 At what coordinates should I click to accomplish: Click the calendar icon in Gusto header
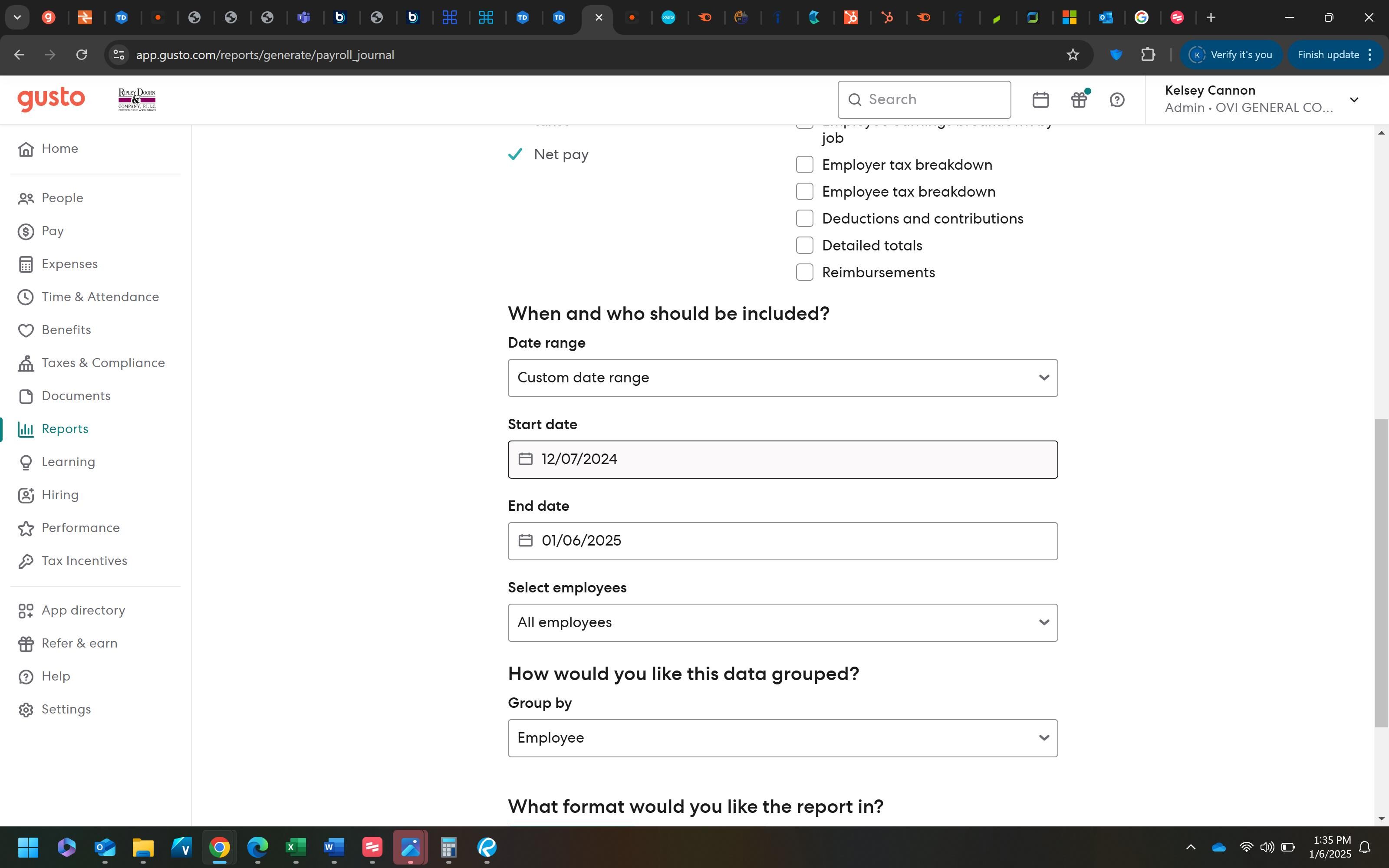click(1040, 100)
